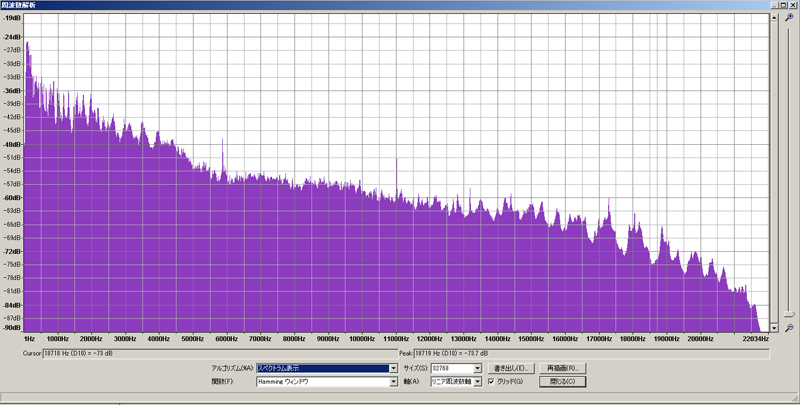Click the Cursor readout field
Viewport: 800px width, 405px height.
pyautogui.click(x=220, y=353)
